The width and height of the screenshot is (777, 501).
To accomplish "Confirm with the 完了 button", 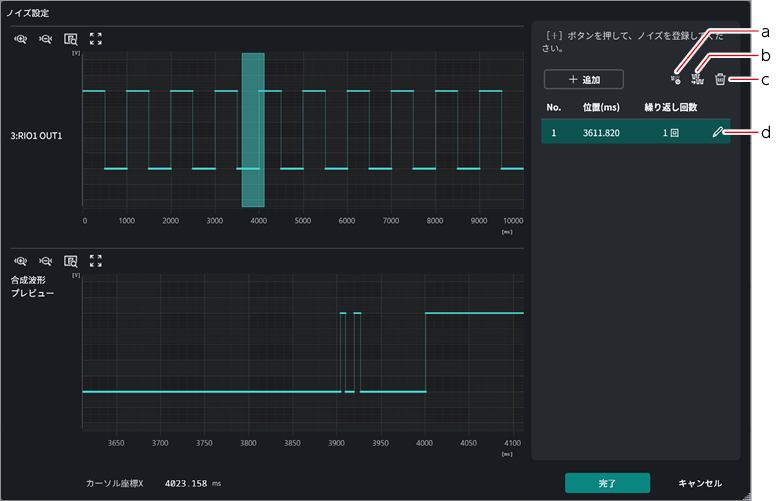I will 608,483.
